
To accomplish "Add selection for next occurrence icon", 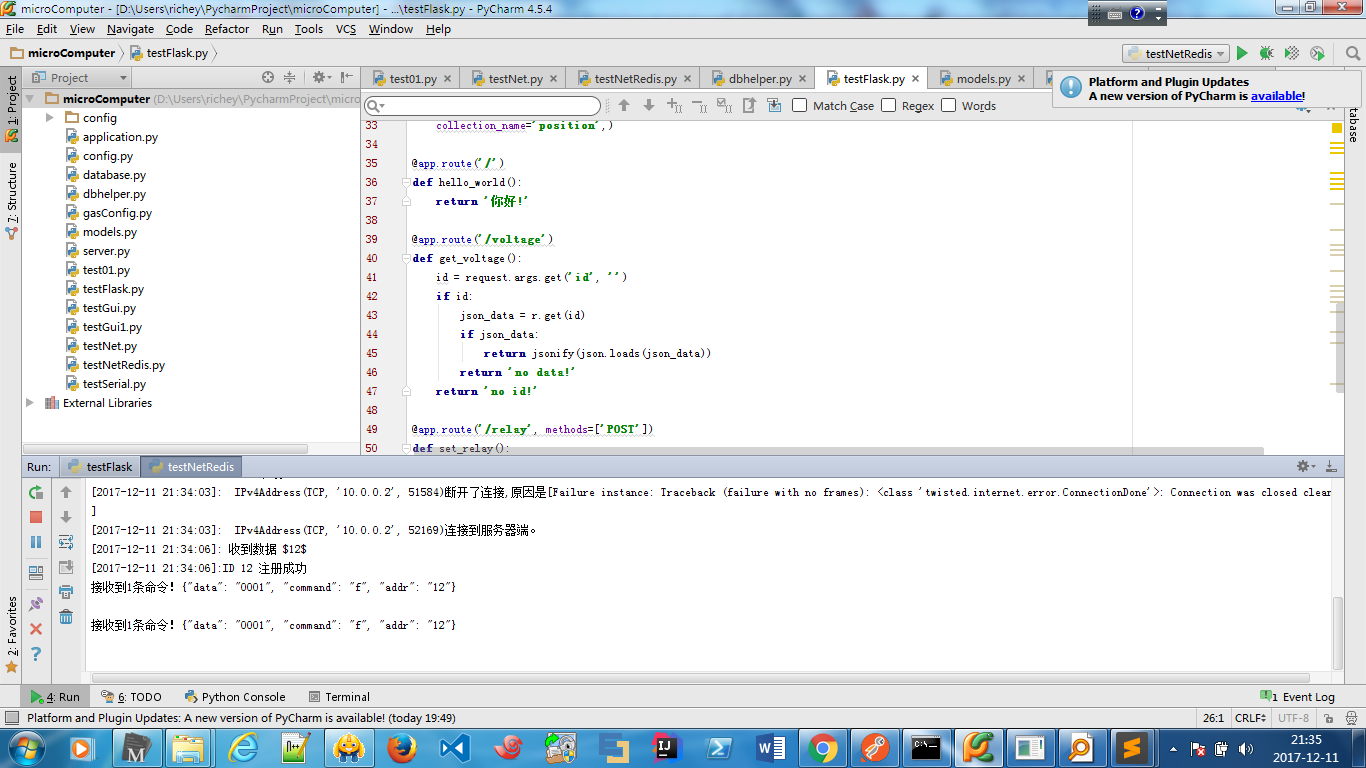I will pyautogui.click(x=674, y=105).
